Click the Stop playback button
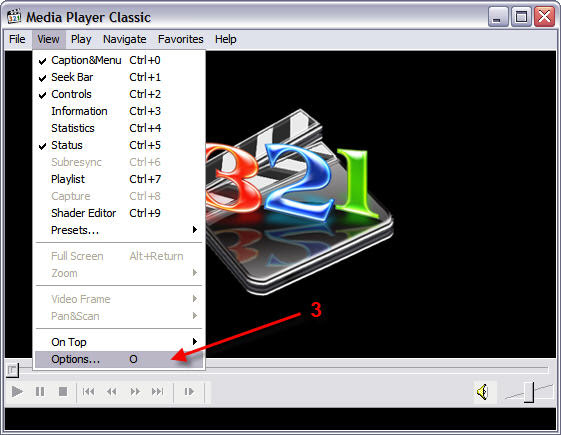The width and height of the screenshot is (561, 435). click(63, 392)
